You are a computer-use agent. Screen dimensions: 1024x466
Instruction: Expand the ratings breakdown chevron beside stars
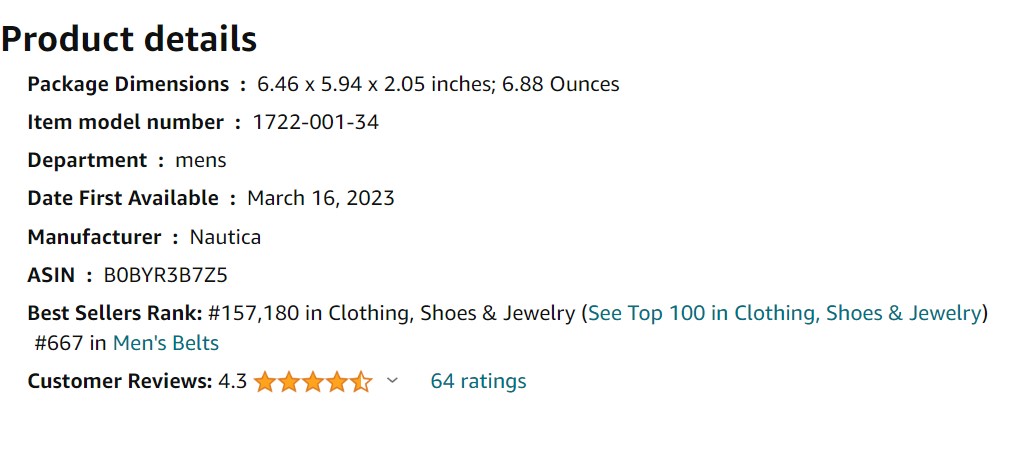tap(392, 380)
